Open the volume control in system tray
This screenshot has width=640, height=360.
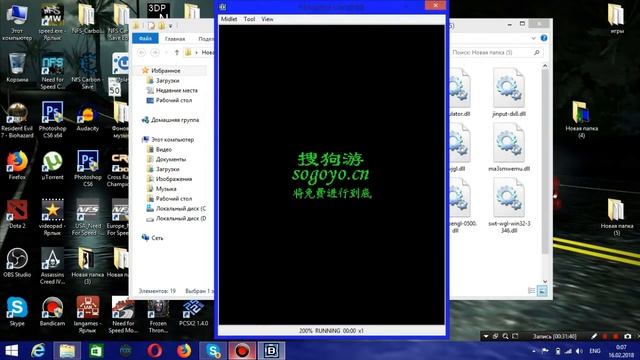click(579, 351)
